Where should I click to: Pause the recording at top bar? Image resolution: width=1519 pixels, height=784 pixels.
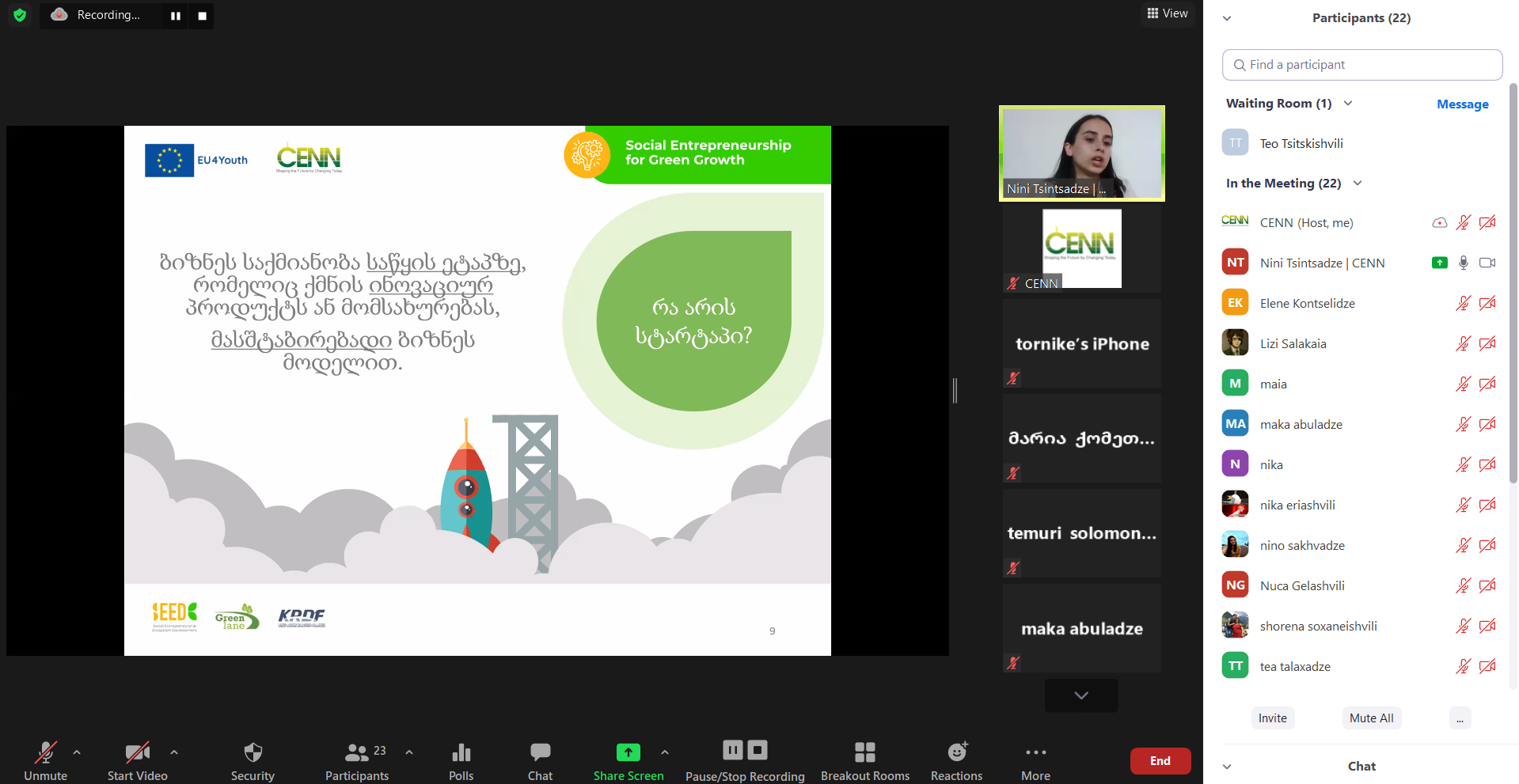coord(176,16)
